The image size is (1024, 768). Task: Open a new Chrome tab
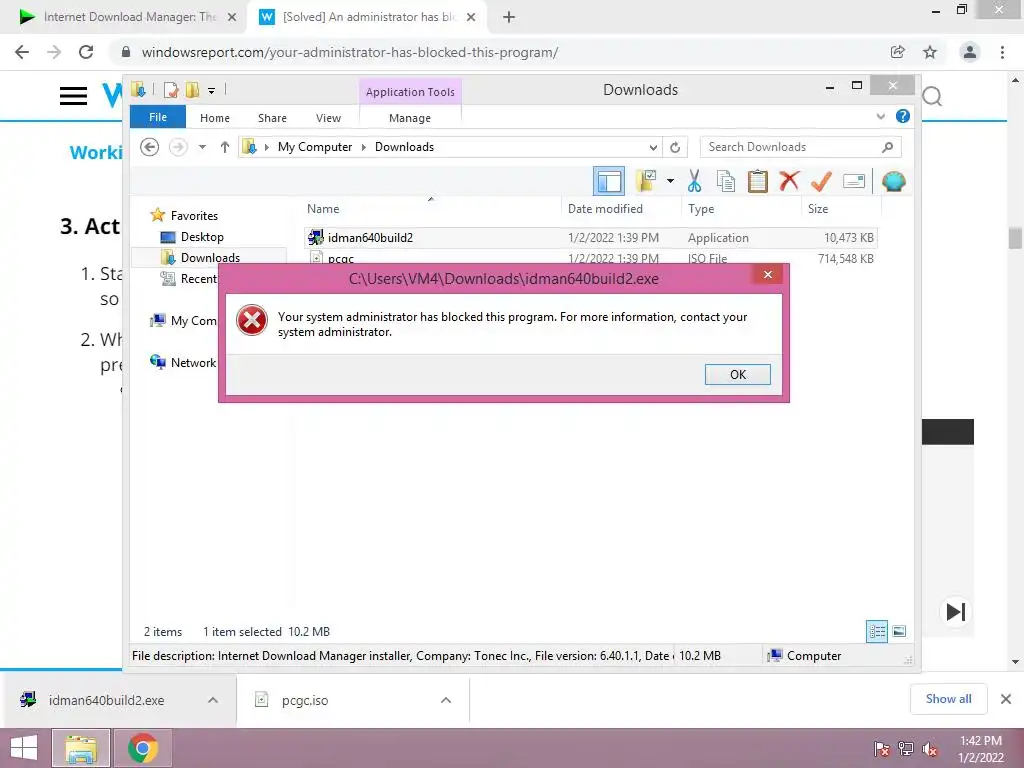click(509, 17)
